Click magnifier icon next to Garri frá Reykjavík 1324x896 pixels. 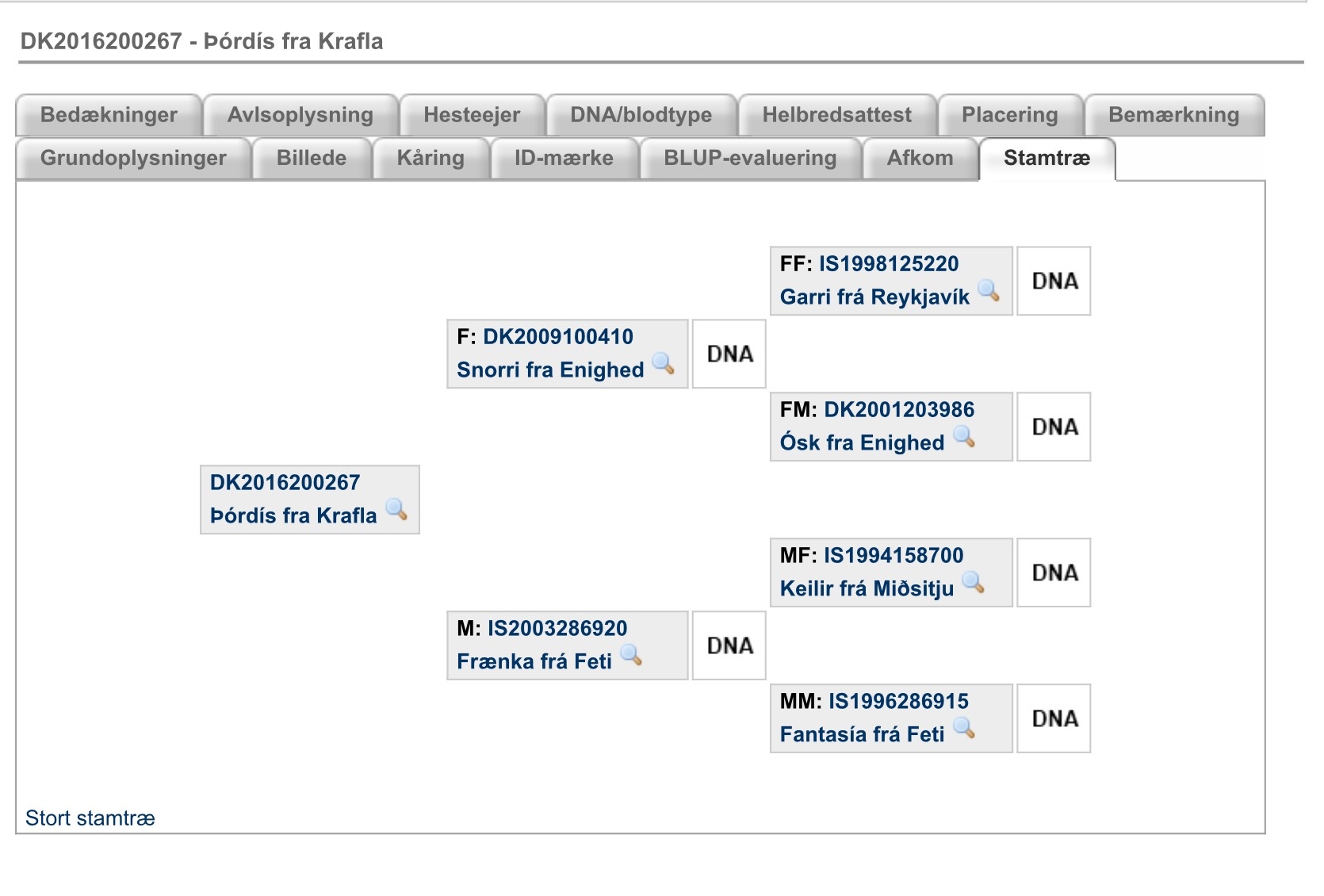click(x=989, y=290)
